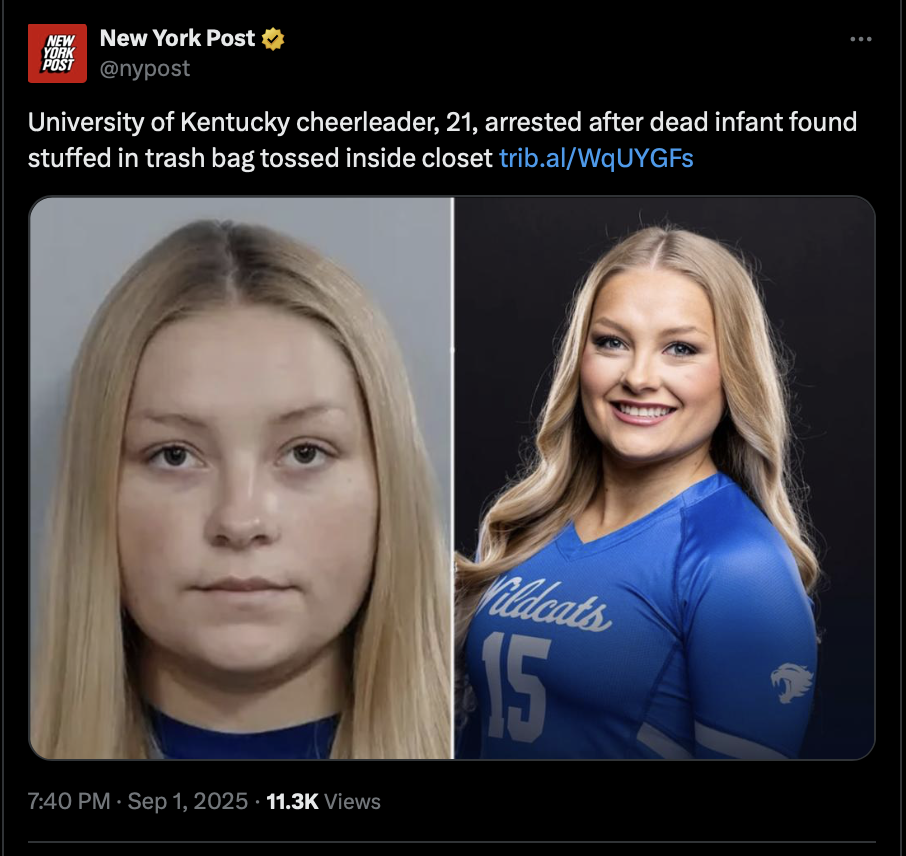The width and height of the screenshot is (906, 856).
Task: Click the red NEW YORK POST logo text
Action: (59, 53)
